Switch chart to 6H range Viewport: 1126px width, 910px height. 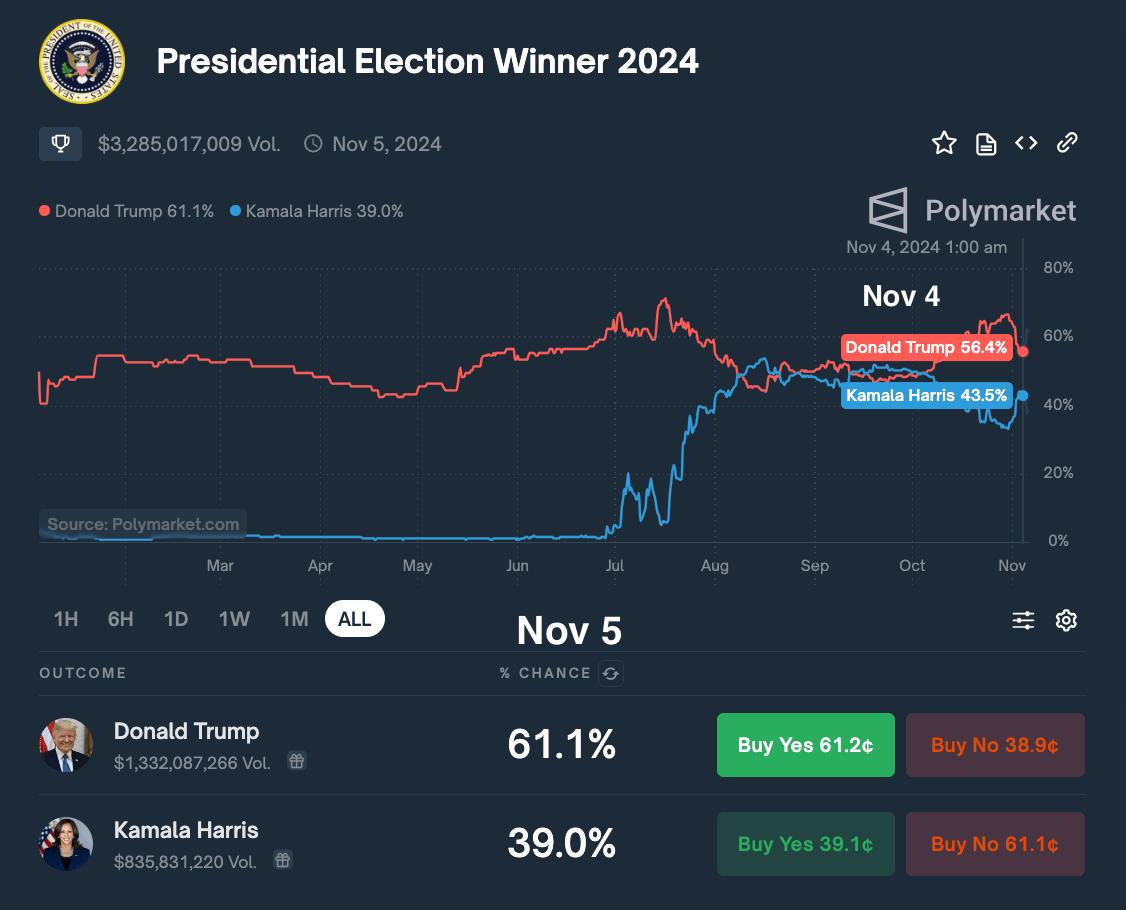pos(121,619)
